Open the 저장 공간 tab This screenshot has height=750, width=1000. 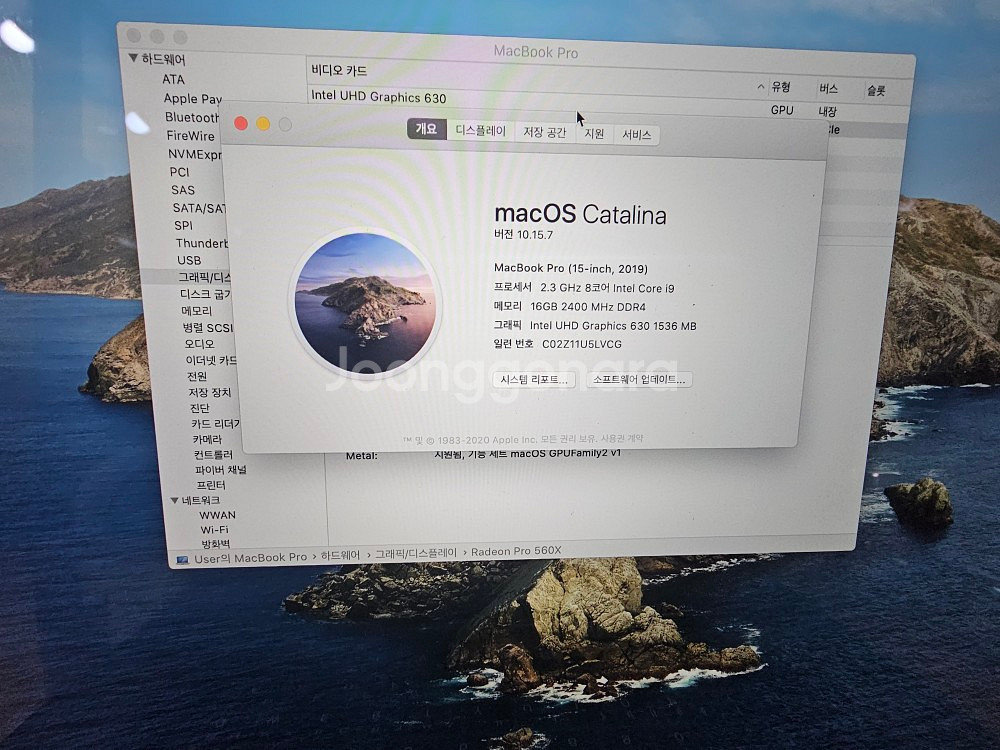tap(545, 133)
